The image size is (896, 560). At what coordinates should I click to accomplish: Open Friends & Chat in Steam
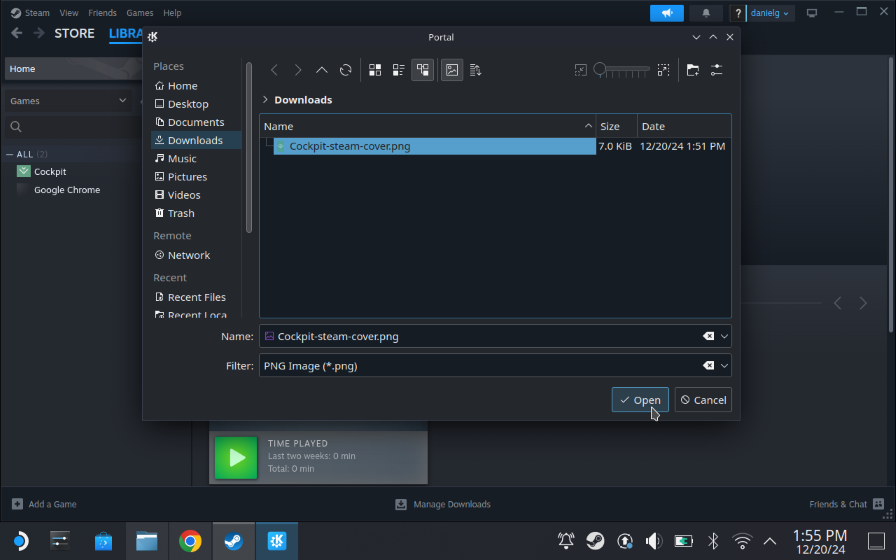coord(846,504)
